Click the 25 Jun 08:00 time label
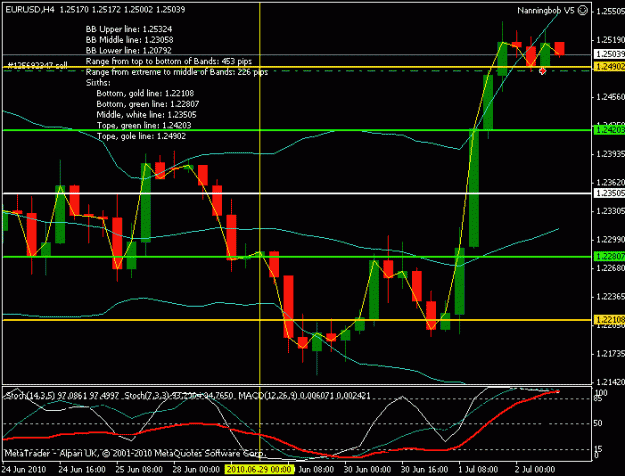Screen dimensions: 625x476 (x=139, y=469)
